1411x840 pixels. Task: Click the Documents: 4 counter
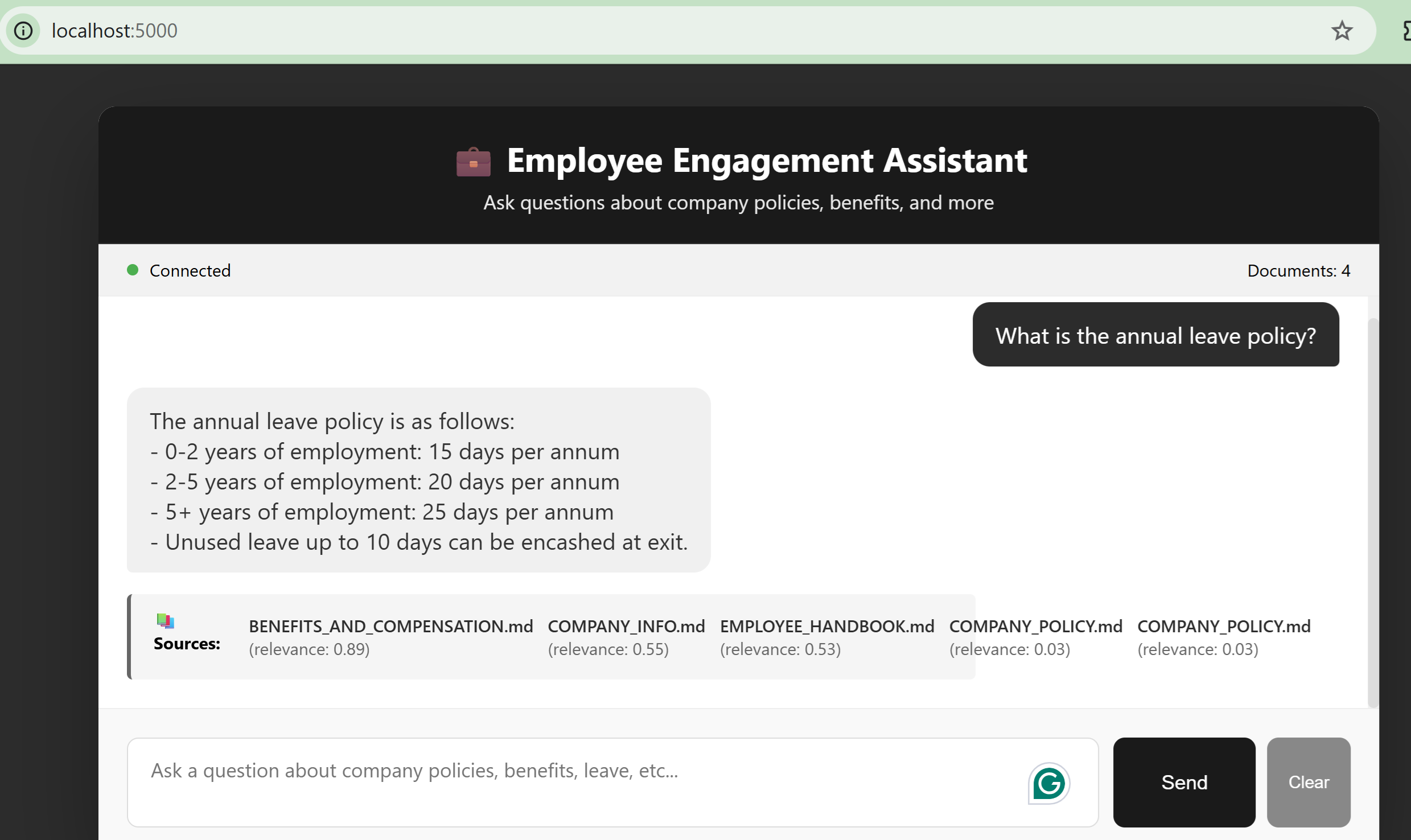coord(1298,270)
